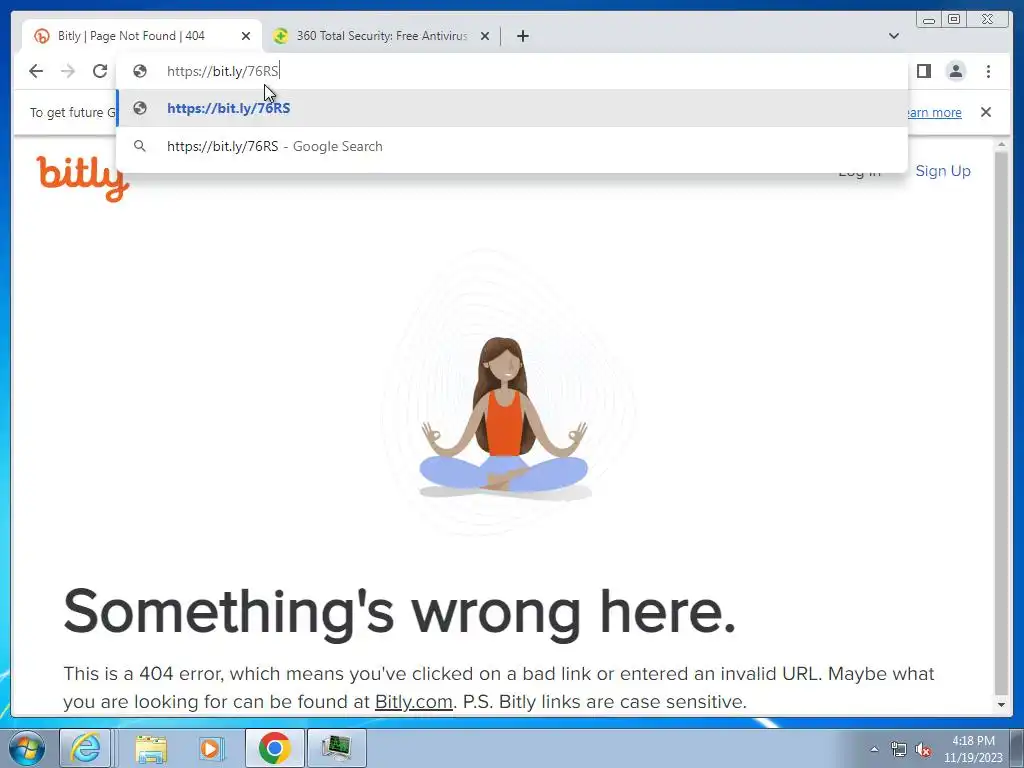The width and height of the screenshot is (1024, 768).
Task: Open the taskbar clock and date
Action: tap(973, 749)
